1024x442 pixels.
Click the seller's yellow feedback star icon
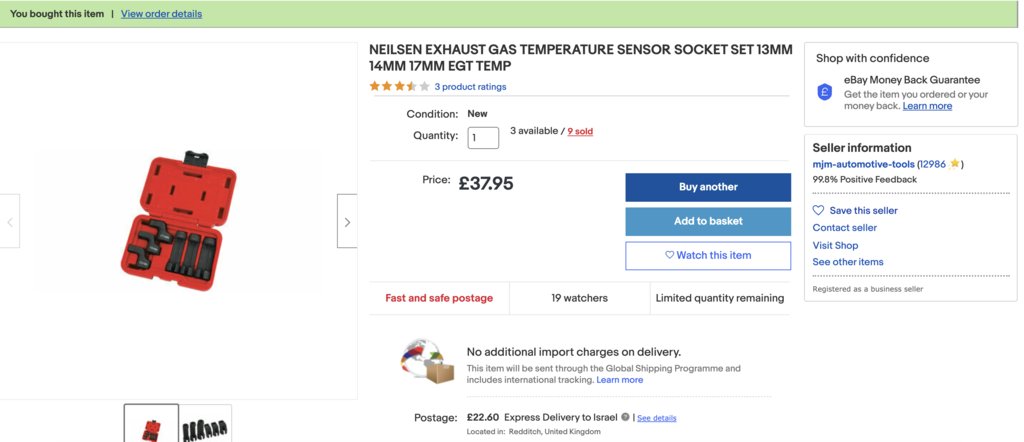coord(954,164)
